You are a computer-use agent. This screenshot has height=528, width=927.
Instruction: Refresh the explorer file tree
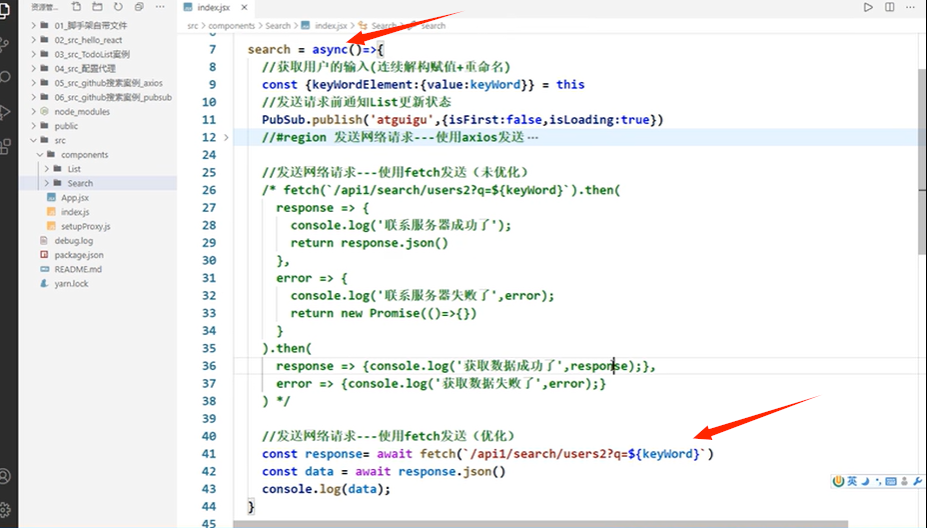(118, 7)
